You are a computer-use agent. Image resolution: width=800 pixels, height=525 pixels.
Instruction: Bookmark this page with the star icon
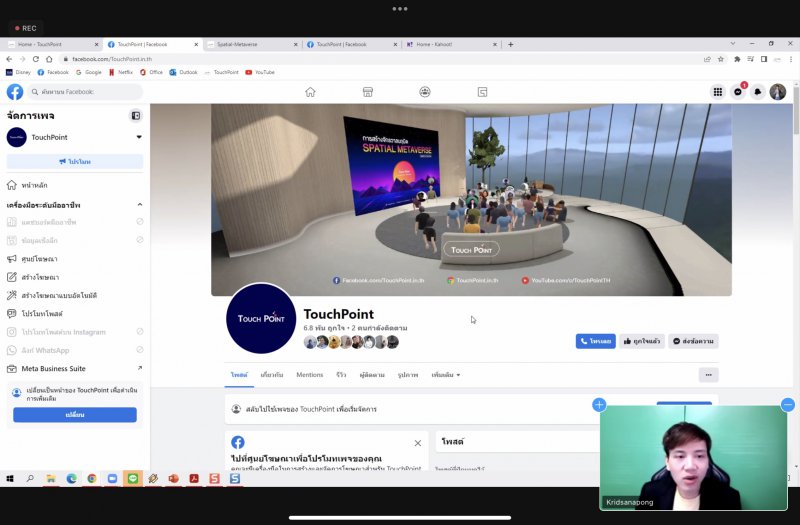(720, 59)
